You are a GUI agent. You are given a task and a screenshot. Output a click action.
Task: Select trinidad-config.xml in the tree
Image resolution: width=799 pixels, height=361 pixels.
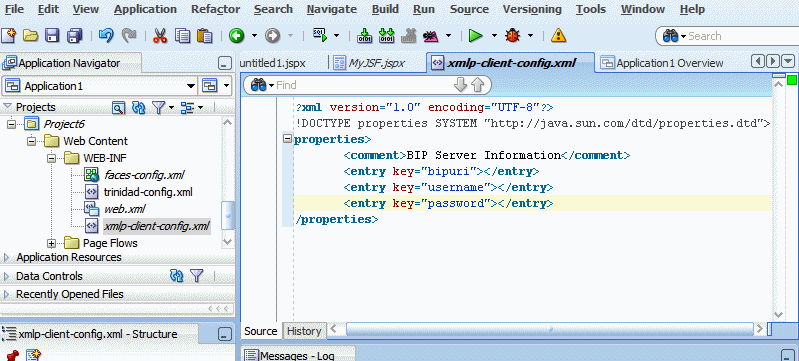coord(148,192)
